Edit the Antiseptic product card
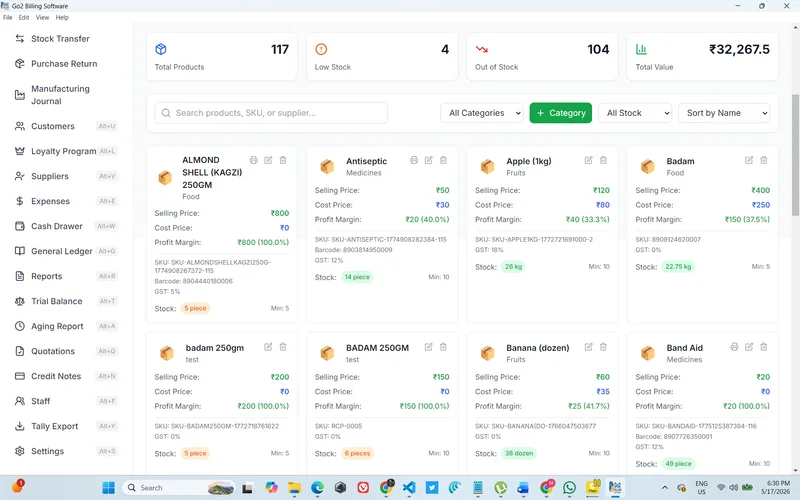The image size is (800, 500). pos(429,160)
